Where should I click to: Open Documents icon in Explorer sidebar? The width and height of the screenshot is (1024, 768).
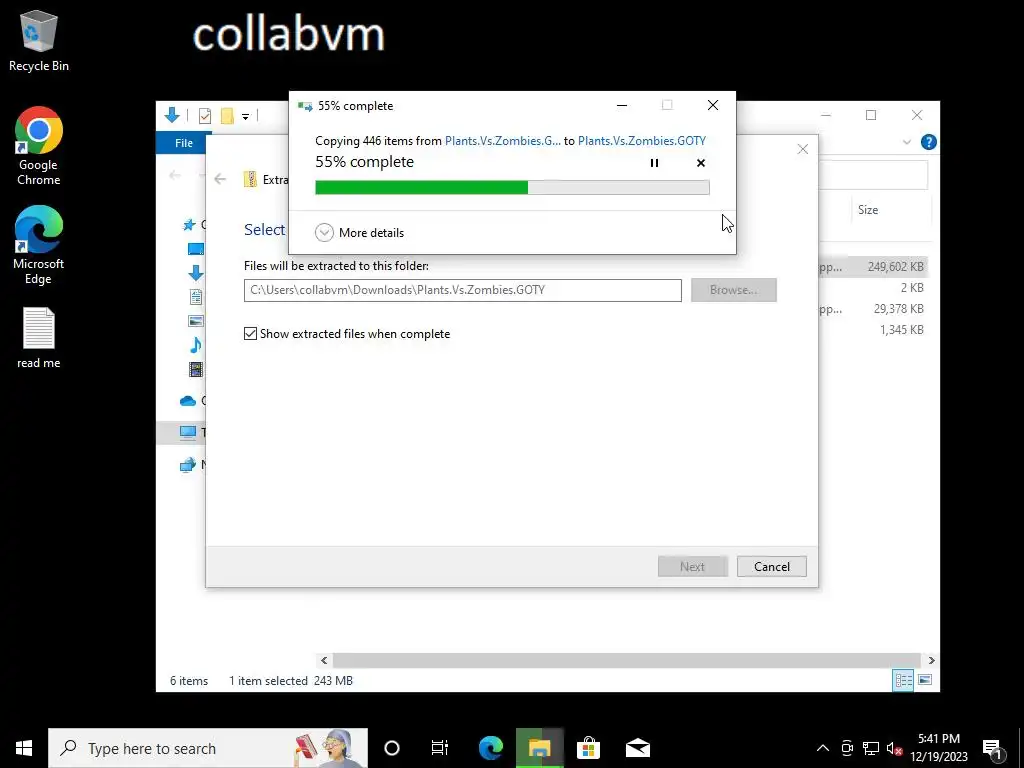195,296
